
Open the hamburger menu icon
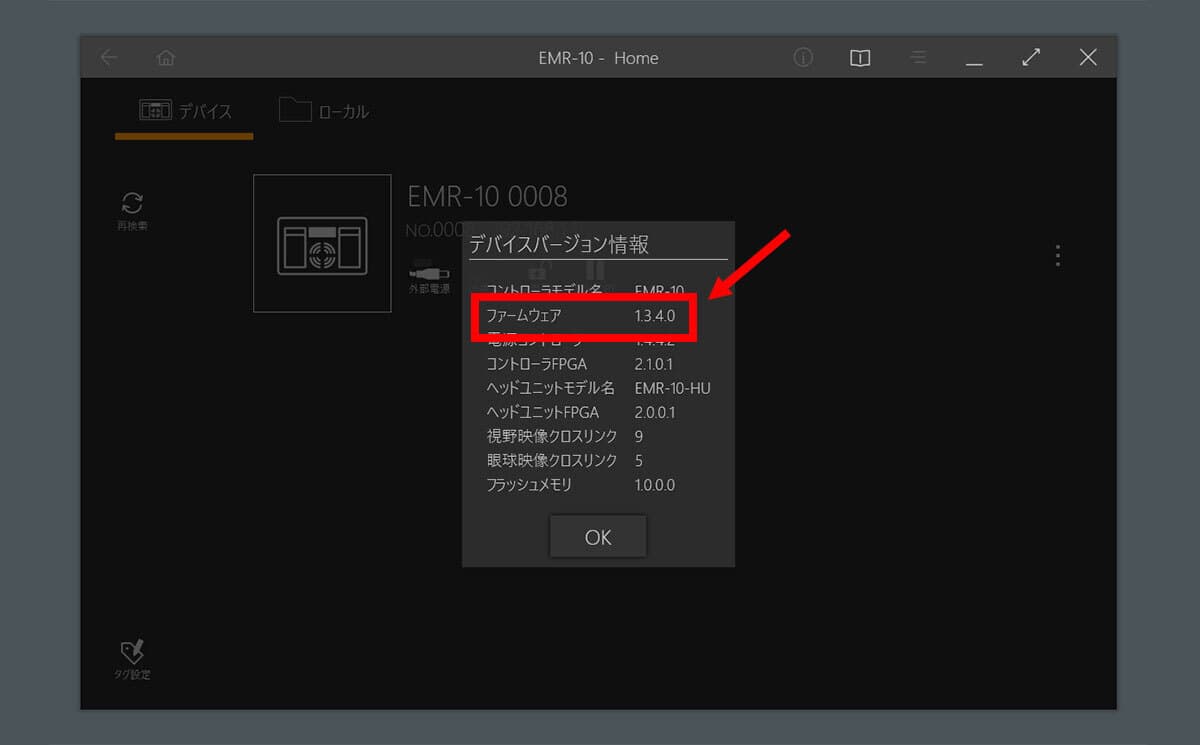(918, 58)
